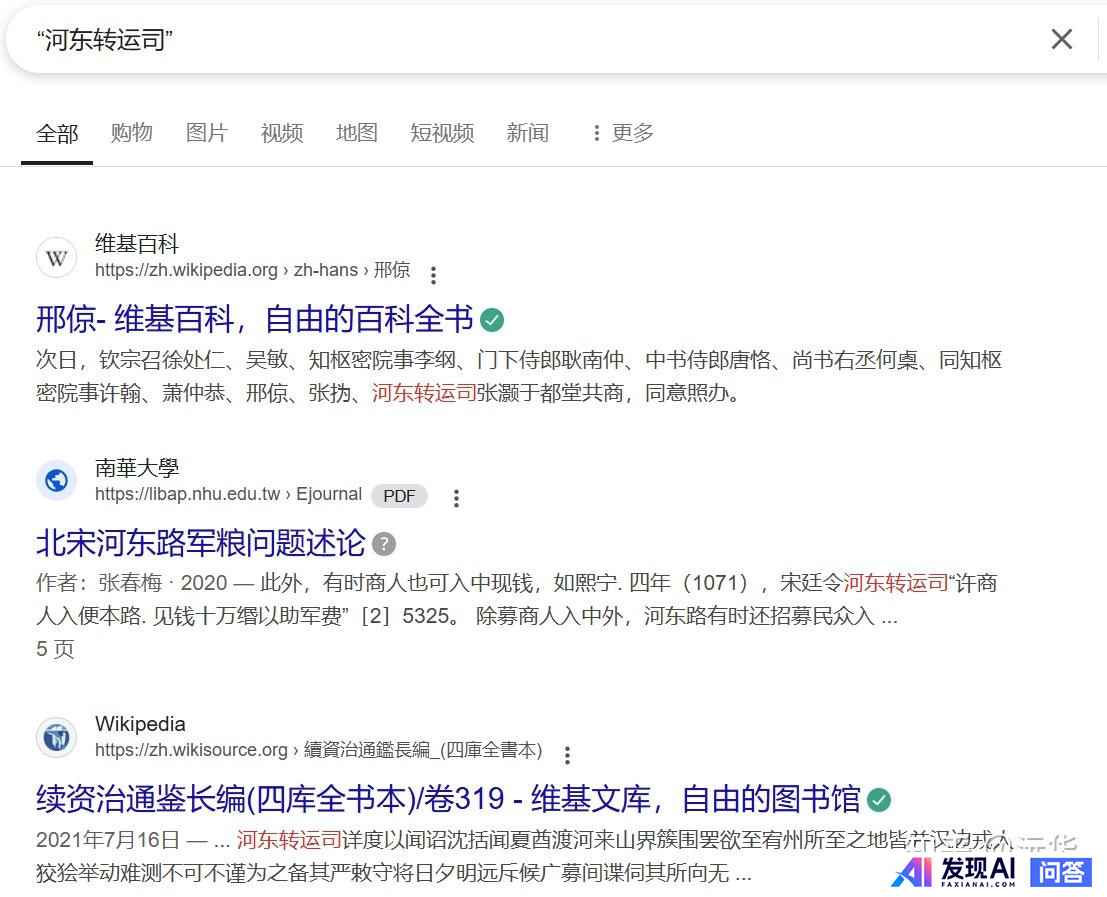The image size is (1107, 897).
Task: Clear the search box with the X icon
Action: (x=1062, y=39)
